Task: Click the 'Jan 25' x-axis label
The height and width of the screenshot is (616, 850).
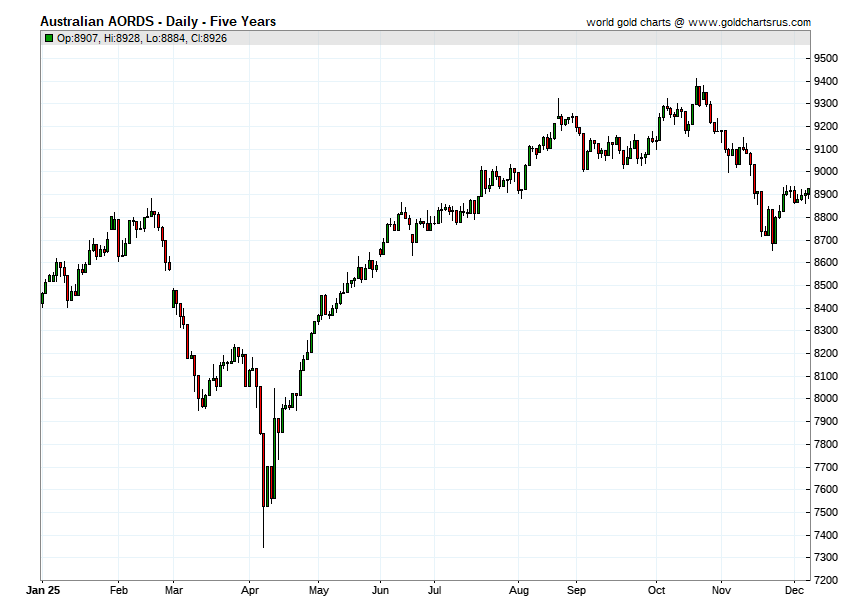Action: coord(43,590)
